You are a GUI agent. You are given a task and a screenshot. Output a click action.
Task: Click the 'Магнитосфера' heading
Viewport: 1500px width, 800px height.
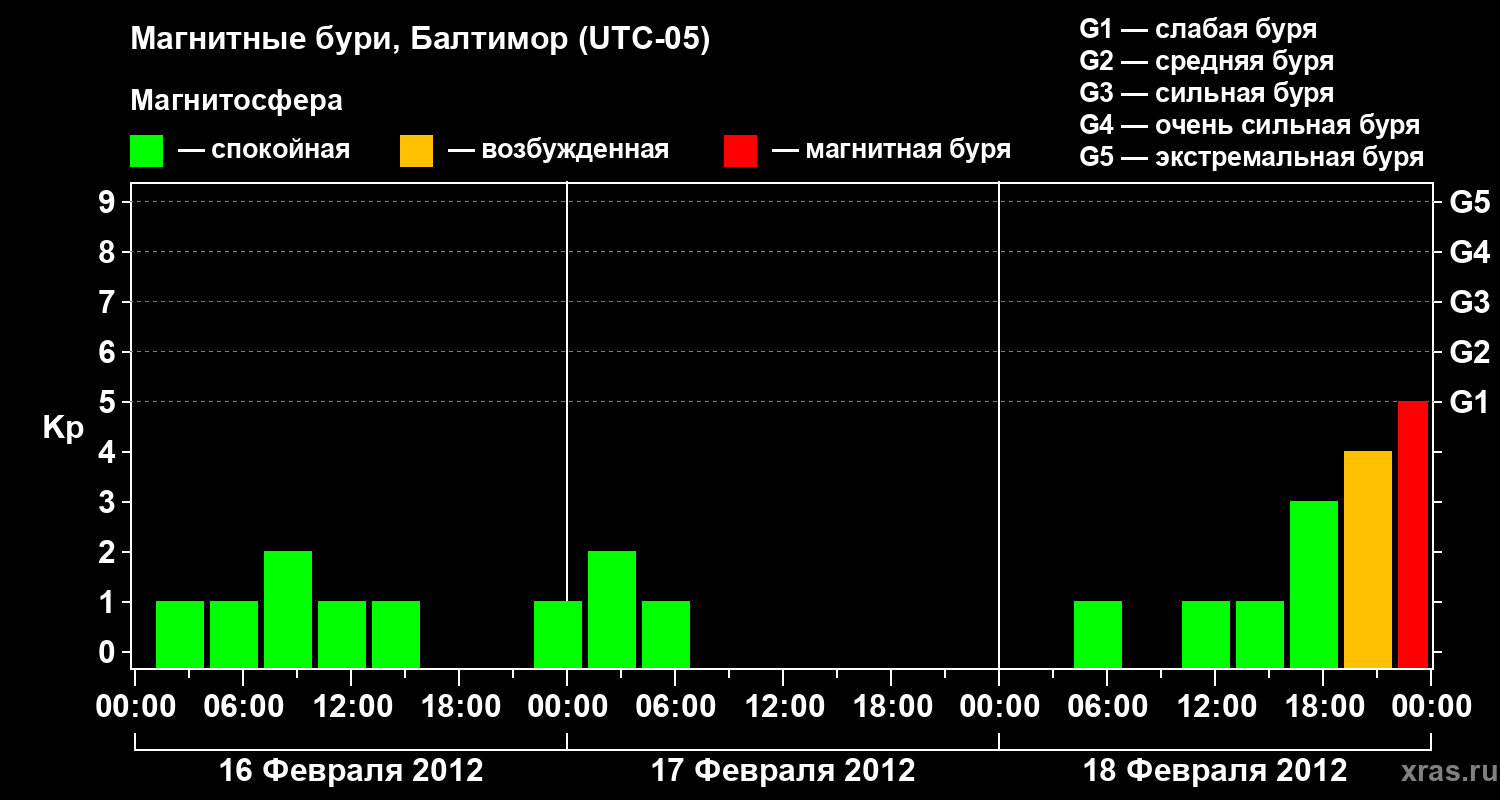[236, 101]
